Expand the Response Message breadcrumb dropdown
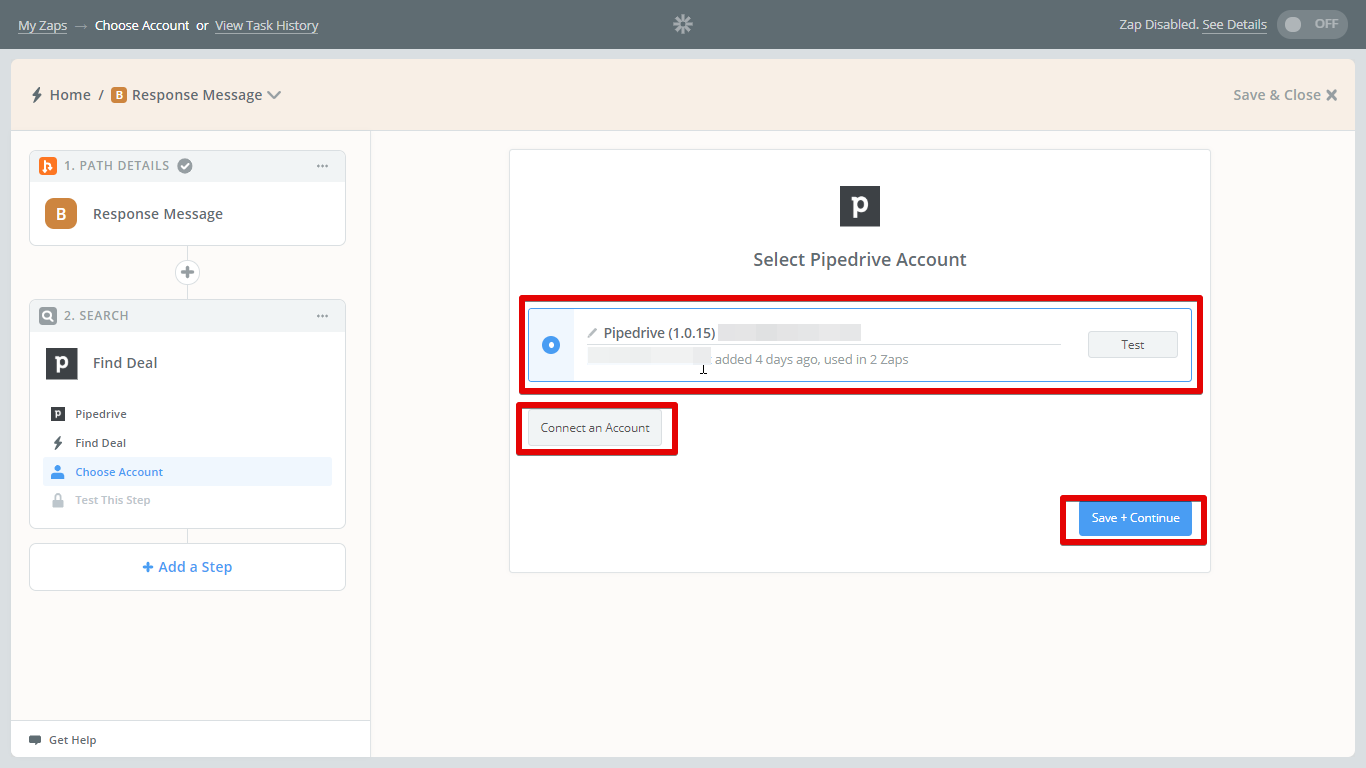Screen dimensions: 1366x768 (274, 95)
